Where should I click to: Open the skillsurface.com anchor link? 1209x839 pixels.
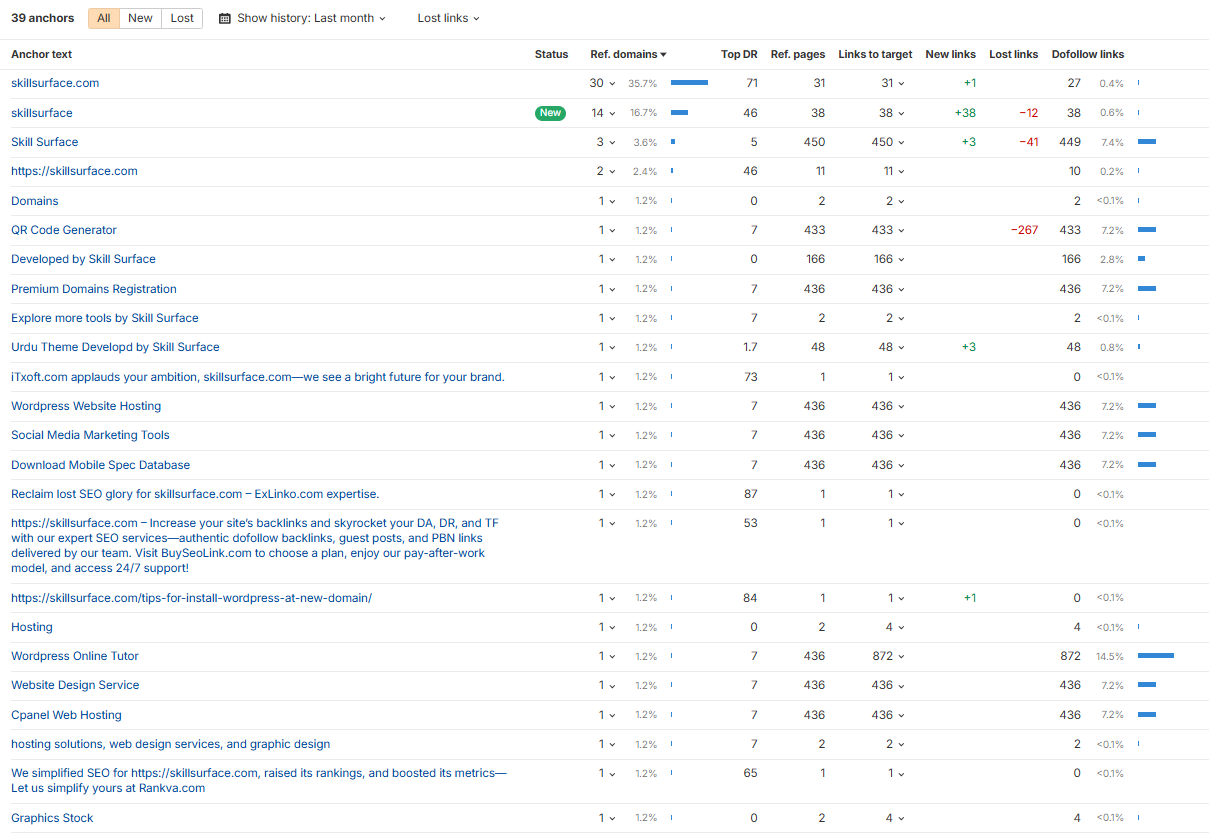[x=55, y=83]
